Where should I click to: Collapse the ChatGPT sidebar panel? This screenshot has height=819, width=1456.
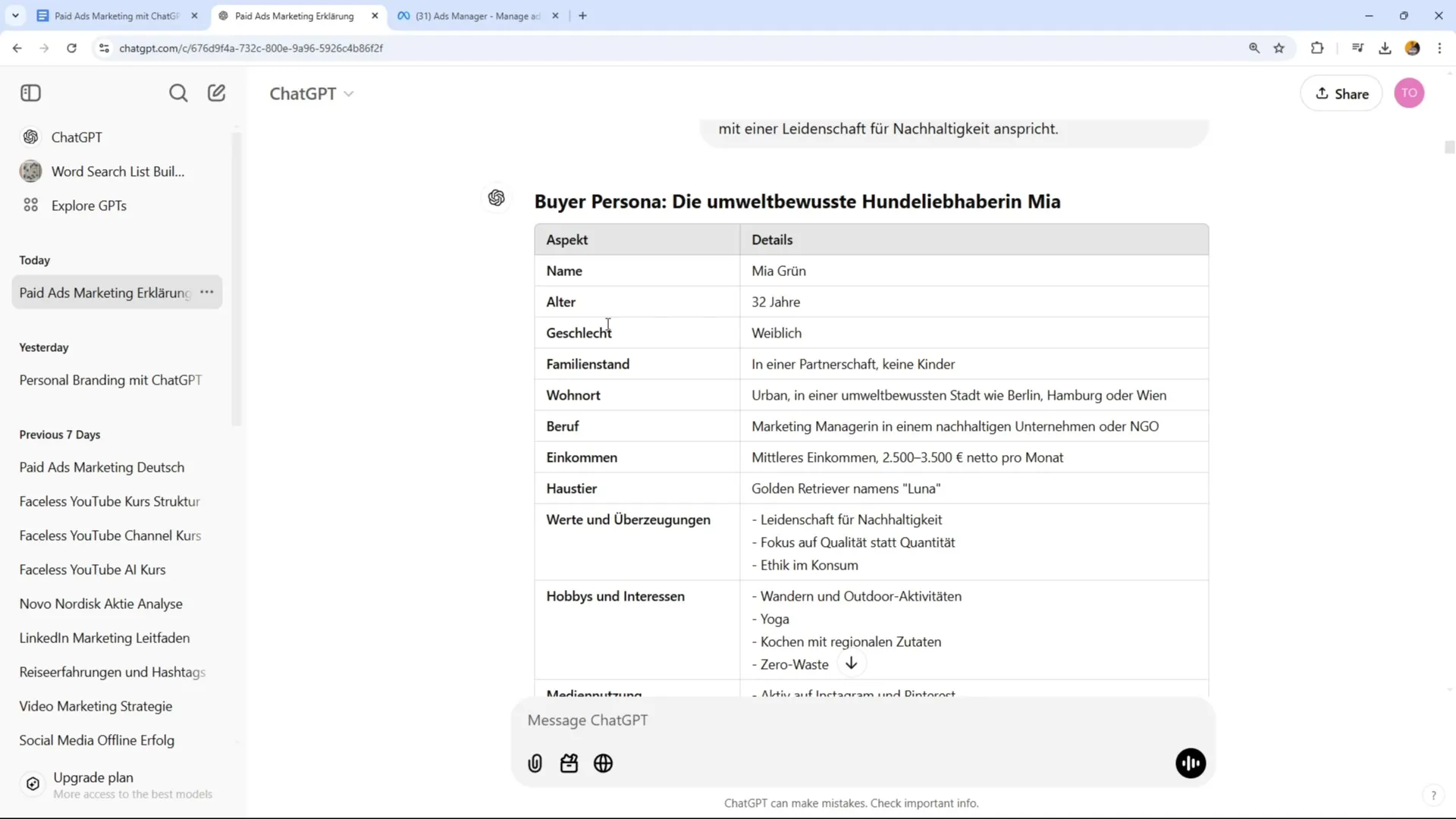point(30,93)
